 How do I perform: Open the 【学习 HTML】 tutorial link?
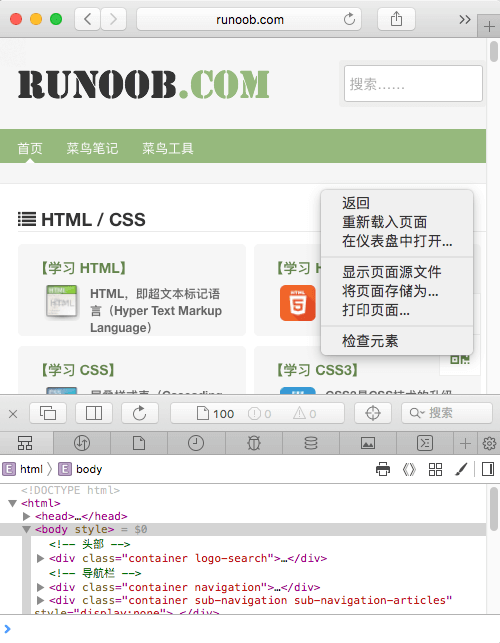click(83, 268)
